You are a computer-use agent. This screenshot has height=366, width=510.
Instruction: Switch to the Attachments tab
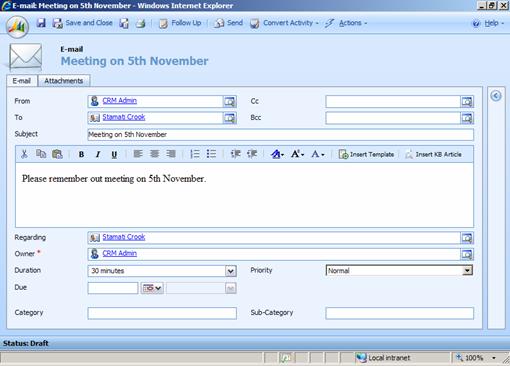pos(63,81)
